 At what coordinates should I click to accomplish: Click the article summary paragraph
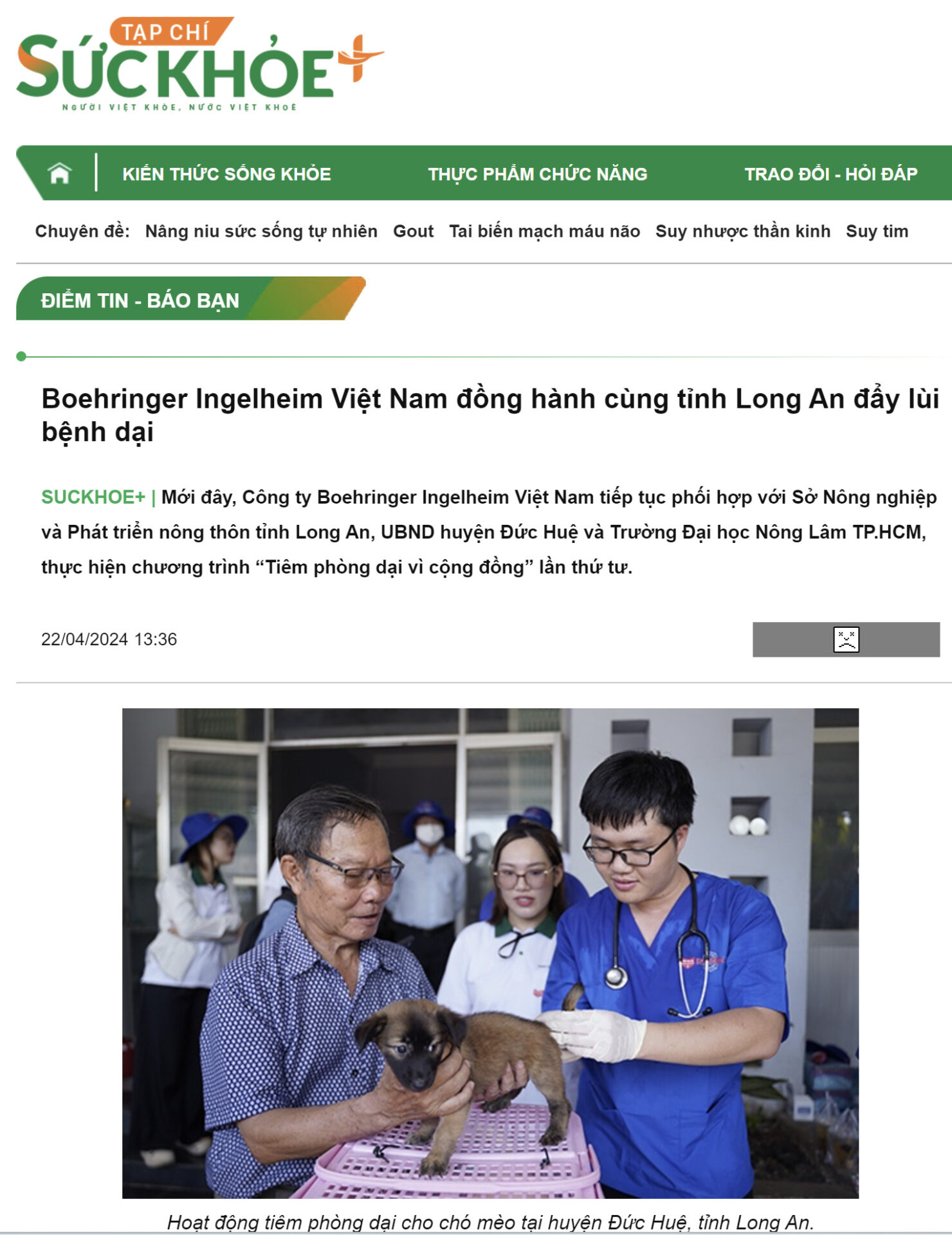coord(490,532)
